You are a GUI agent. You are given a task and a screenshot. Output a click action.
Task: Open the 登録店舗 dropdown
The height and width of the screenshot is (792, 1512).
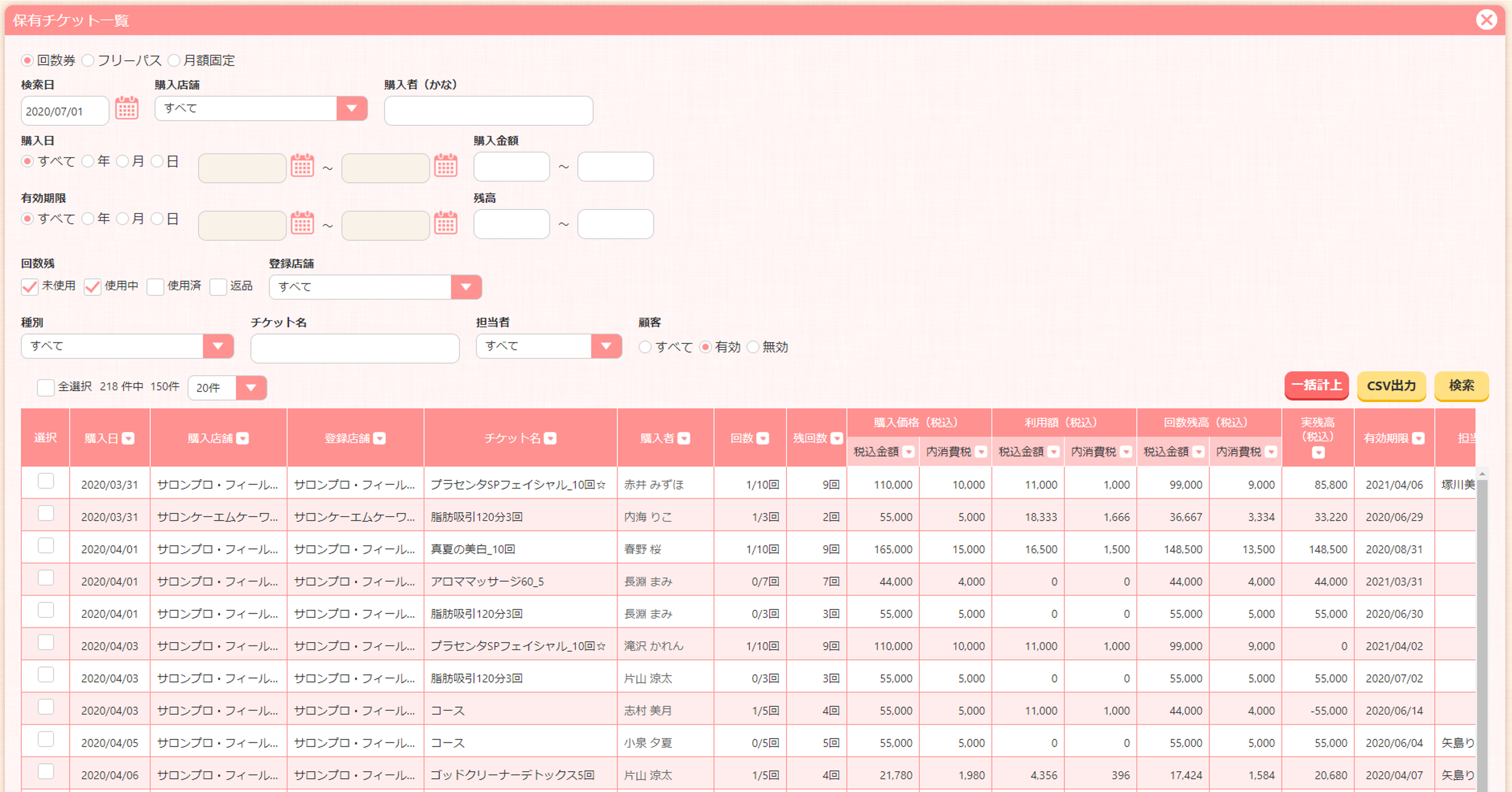click(x=375, y=287)
